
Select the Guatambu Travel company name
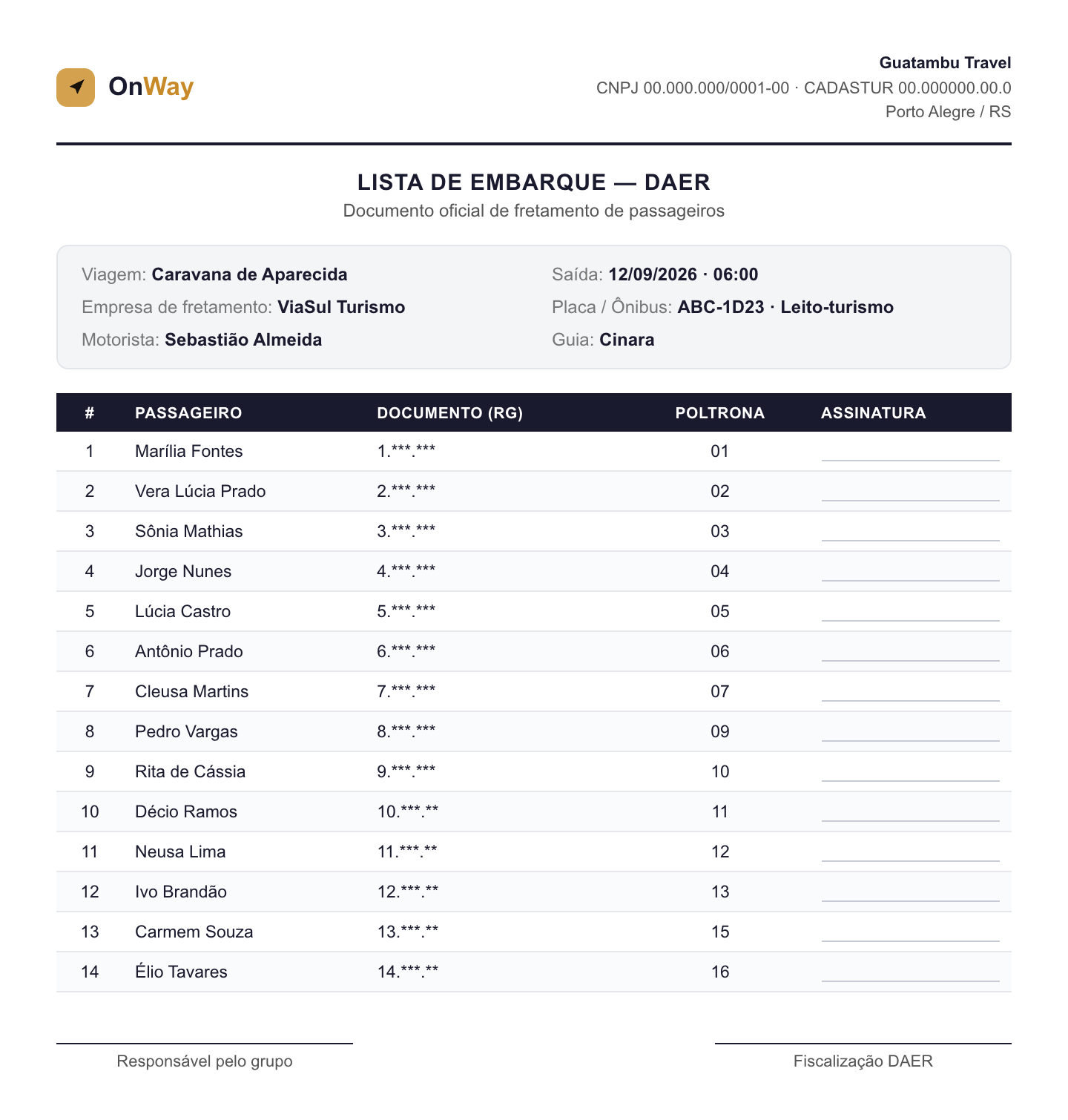945,63
